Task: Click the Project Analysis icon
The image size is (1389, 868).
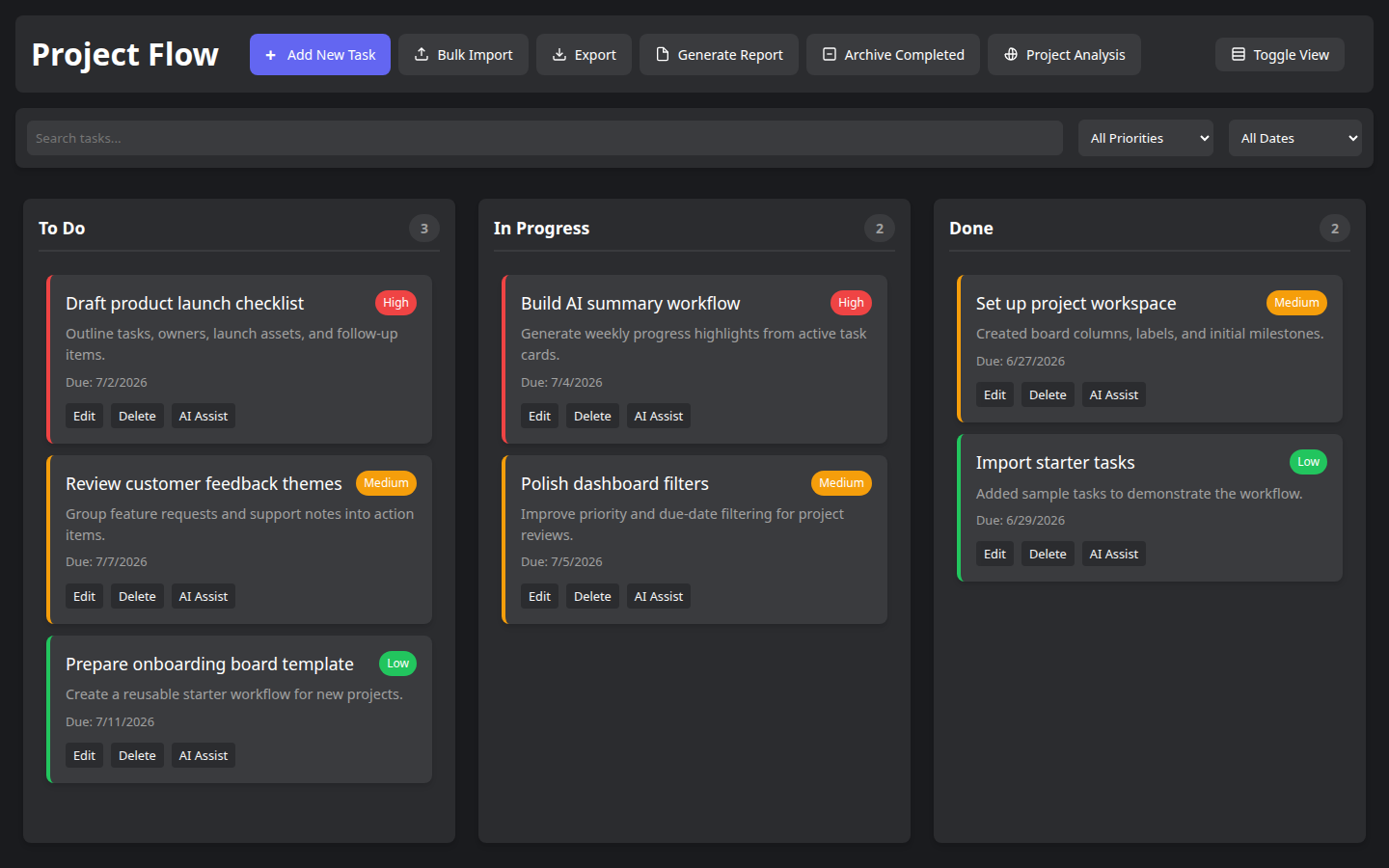Action: pyautogui.click(x=1011, y=54)
